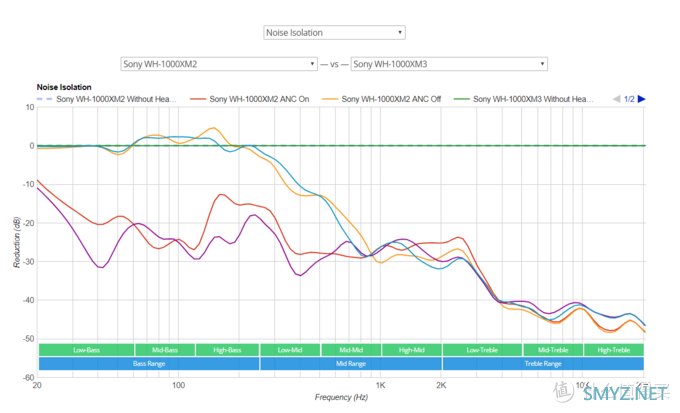Toggle Sony WH-1000XM2 Without Headphones legend series
Screen dimensions: 680x413
(x=107, y=99)
